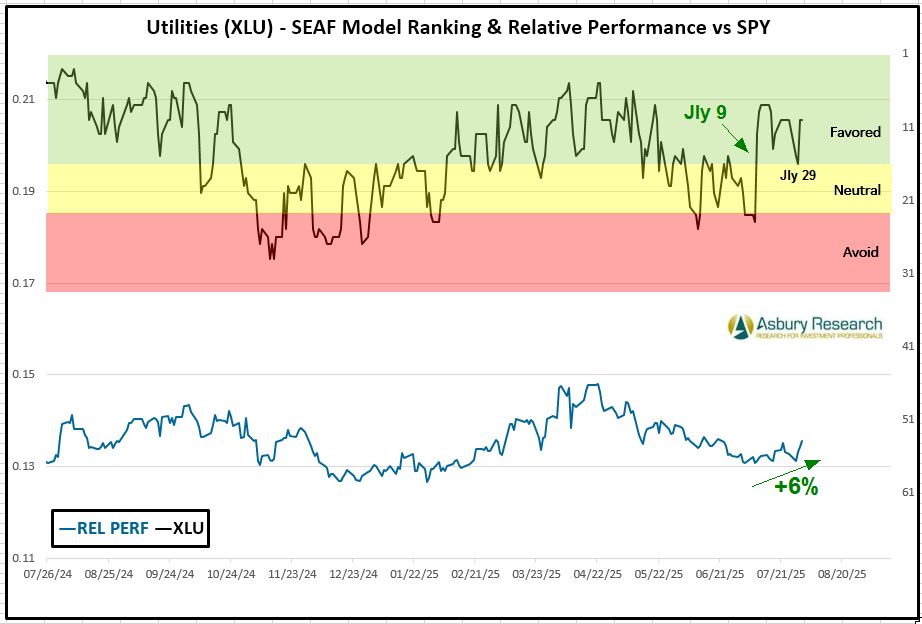Image resolution: width=922 pixels, height=624 pixels.
Task: Click the green Jly 9 annotation
Action: coord(705,113)
